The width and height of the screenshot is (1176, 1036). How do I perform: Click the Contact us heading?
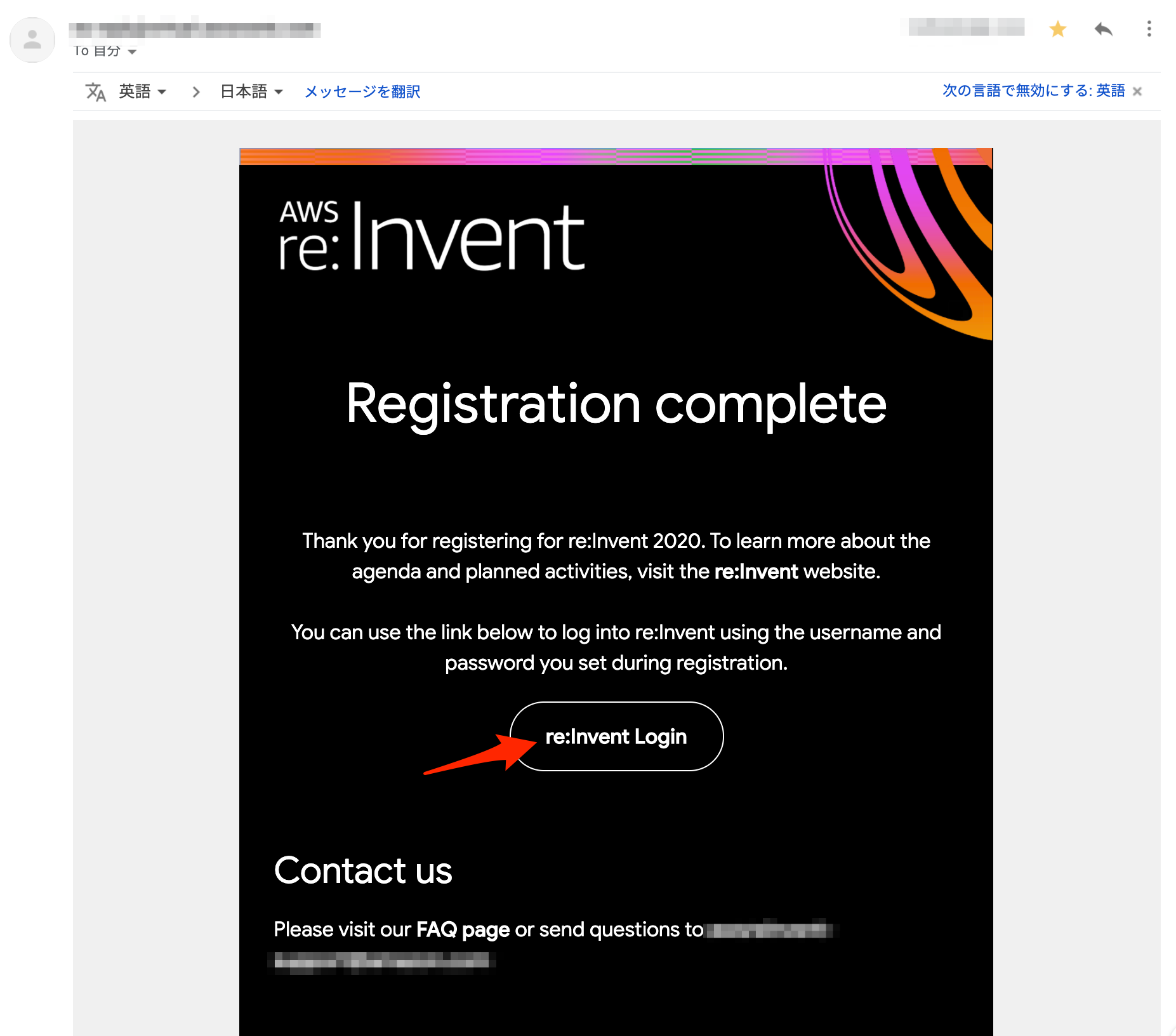coord(362,871)
